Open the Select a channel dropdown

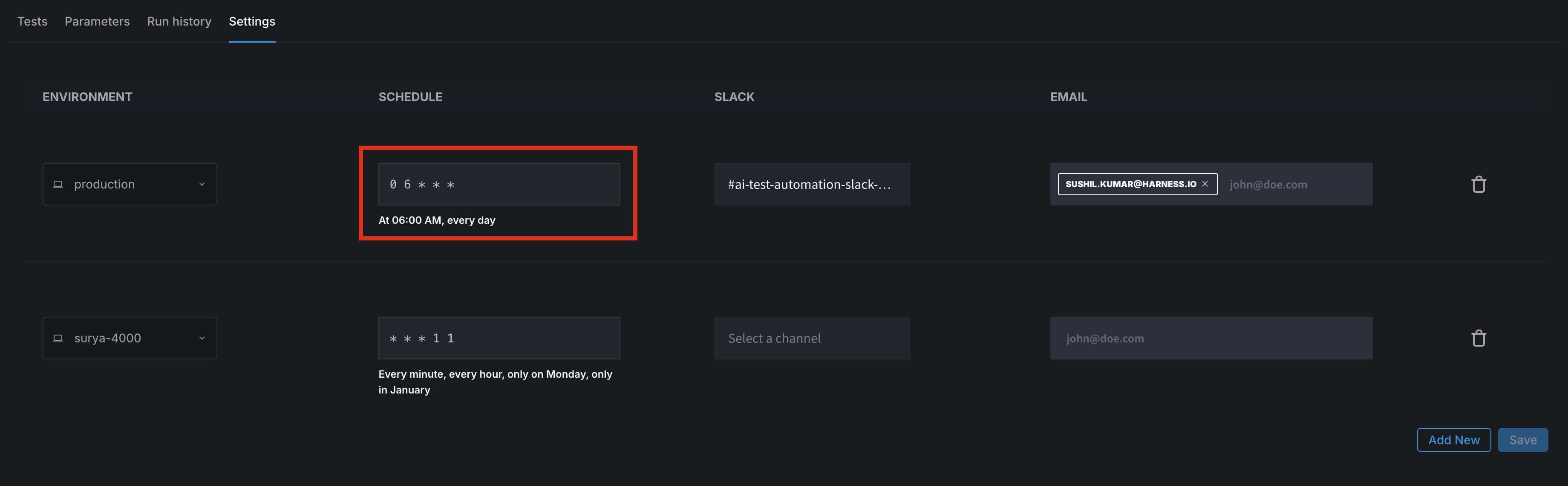click(811, 338)
